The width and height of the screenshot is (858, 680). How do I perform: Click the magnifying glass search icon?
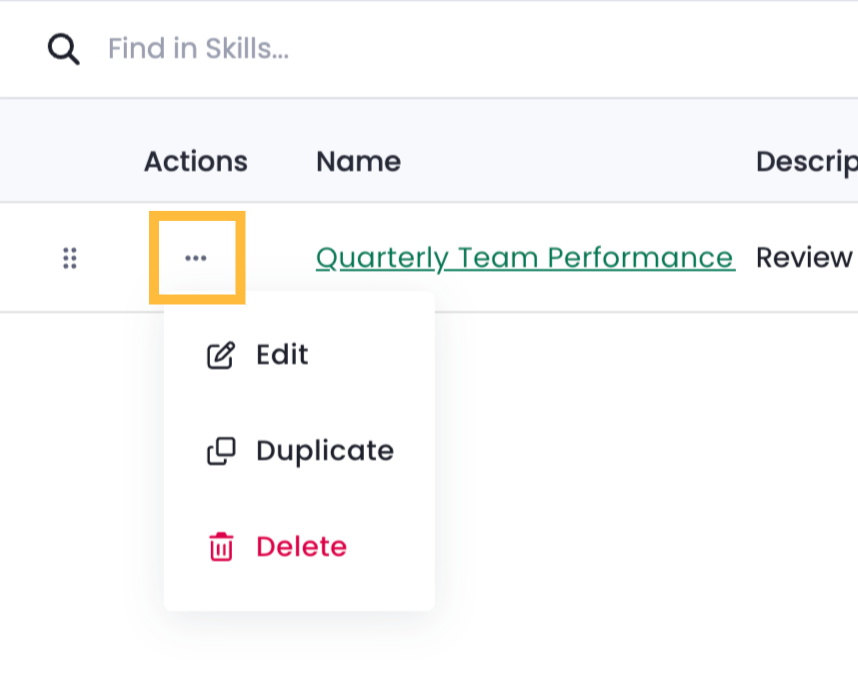point(63,49)
